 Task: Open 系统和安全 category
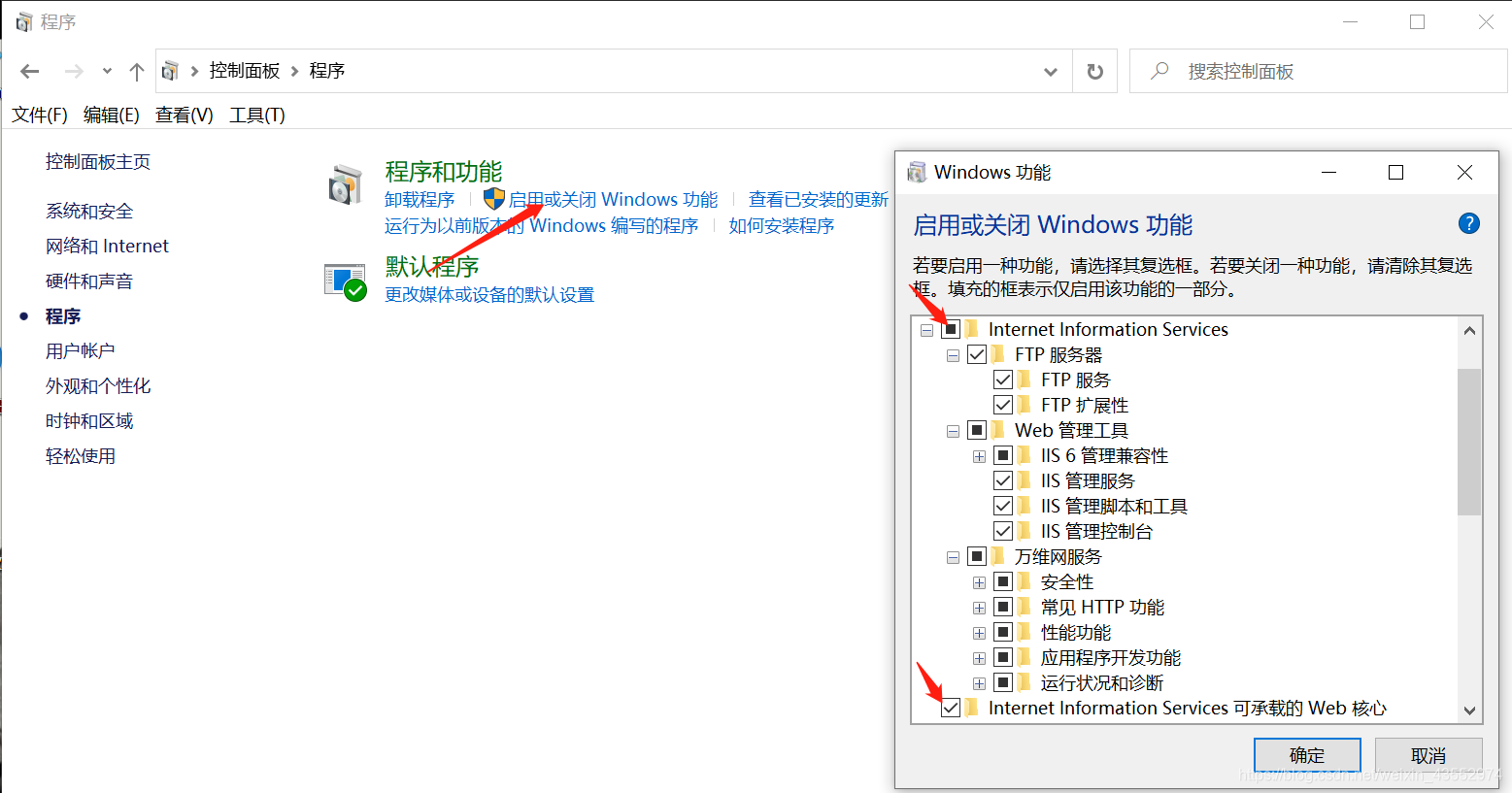pos(89,211)
